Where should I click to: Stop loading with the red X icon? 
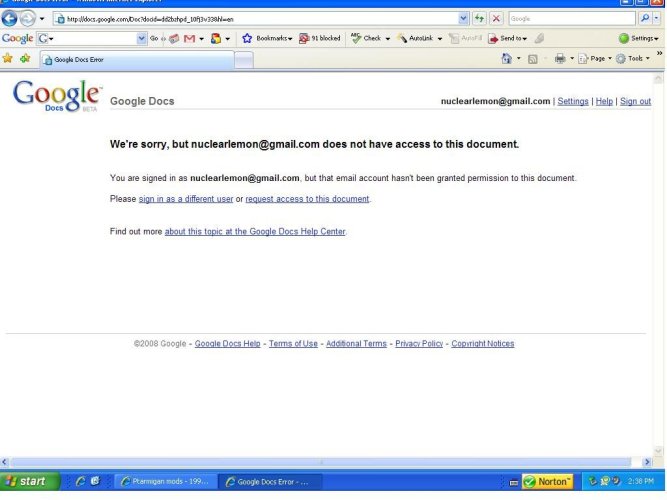click(x=496, y=18)
